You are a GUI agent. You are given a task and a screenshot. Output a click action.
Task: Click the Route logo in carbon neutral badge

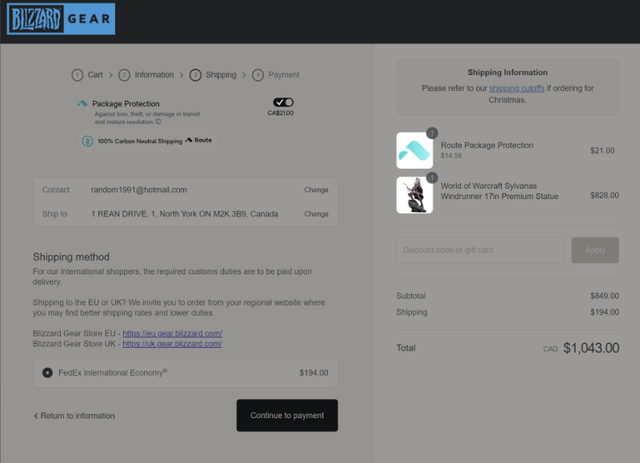(199, 140)
